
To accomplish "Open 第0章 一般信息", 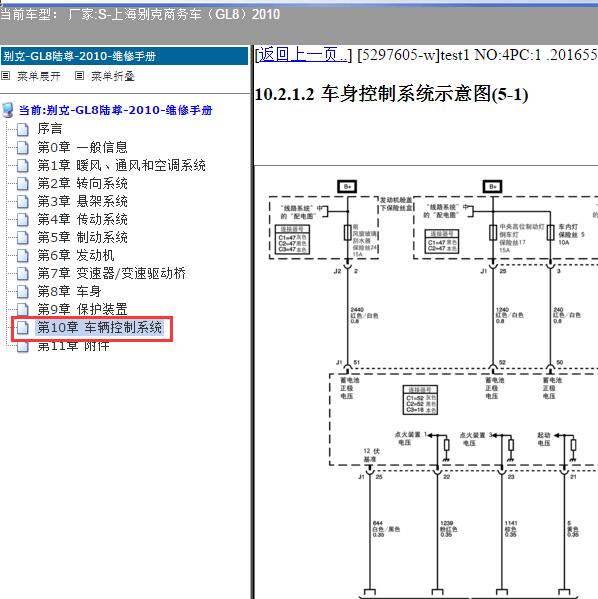I will pyautogui.click(x=82, y=147).
